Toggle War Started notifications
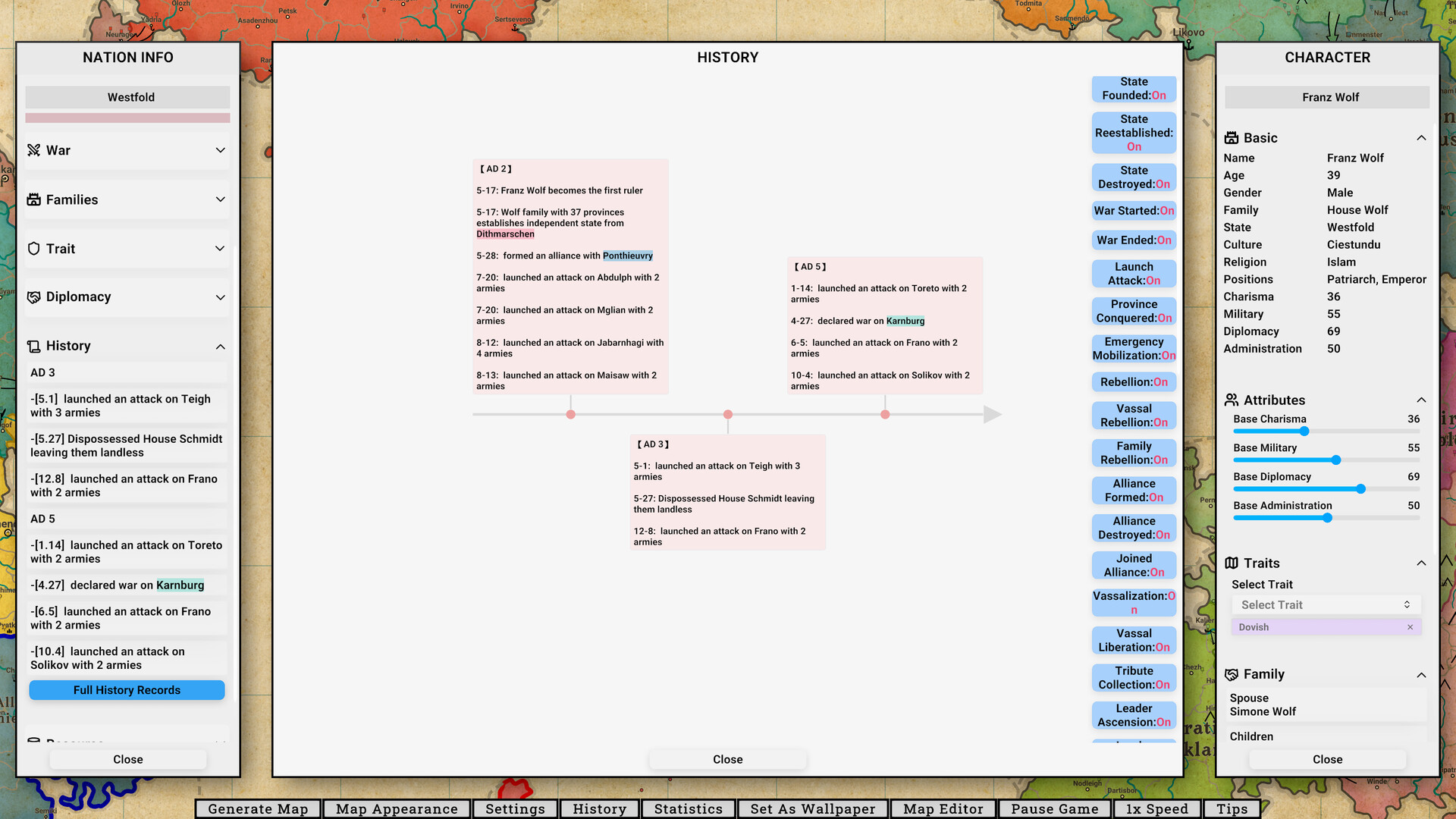 (x=1134, y=210)
